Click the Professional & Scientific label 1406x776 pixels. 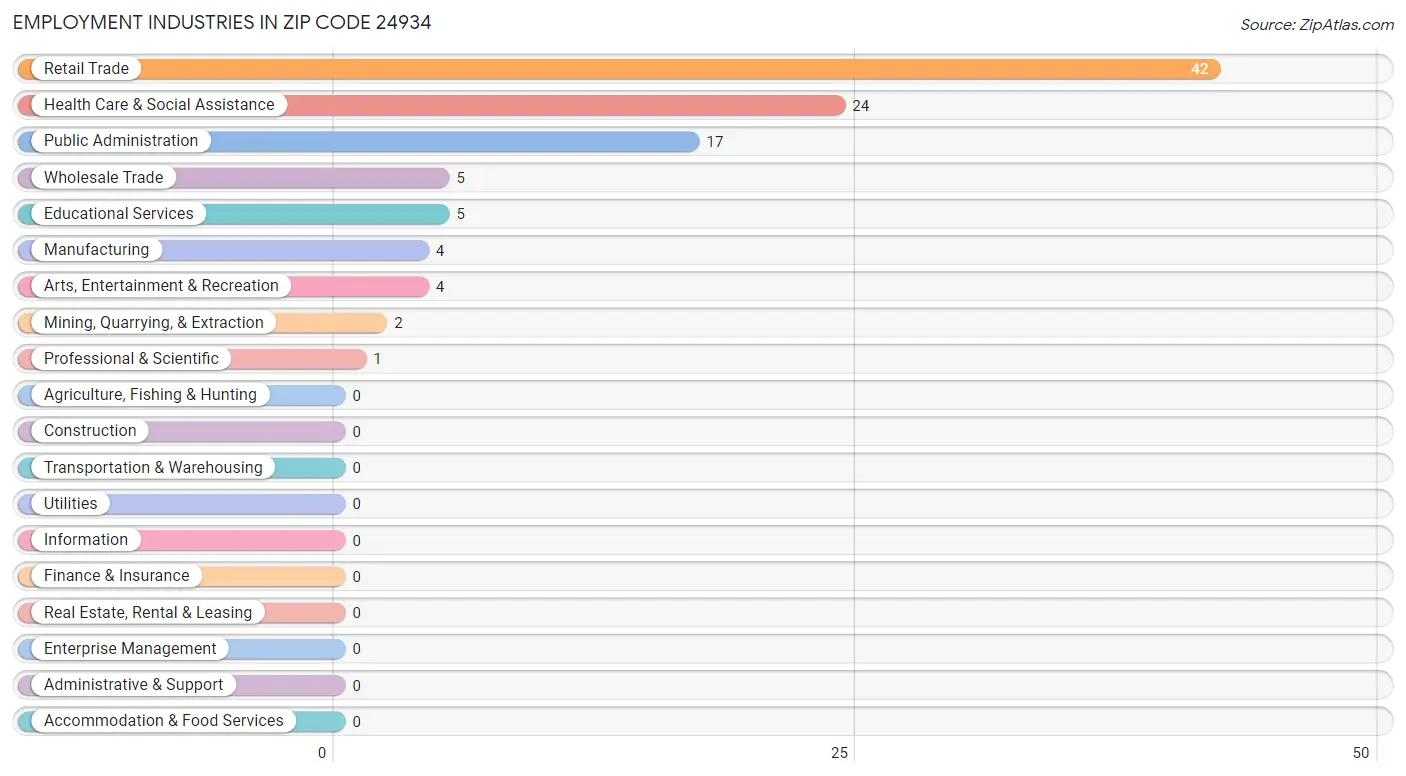click(x=131, y=358)
